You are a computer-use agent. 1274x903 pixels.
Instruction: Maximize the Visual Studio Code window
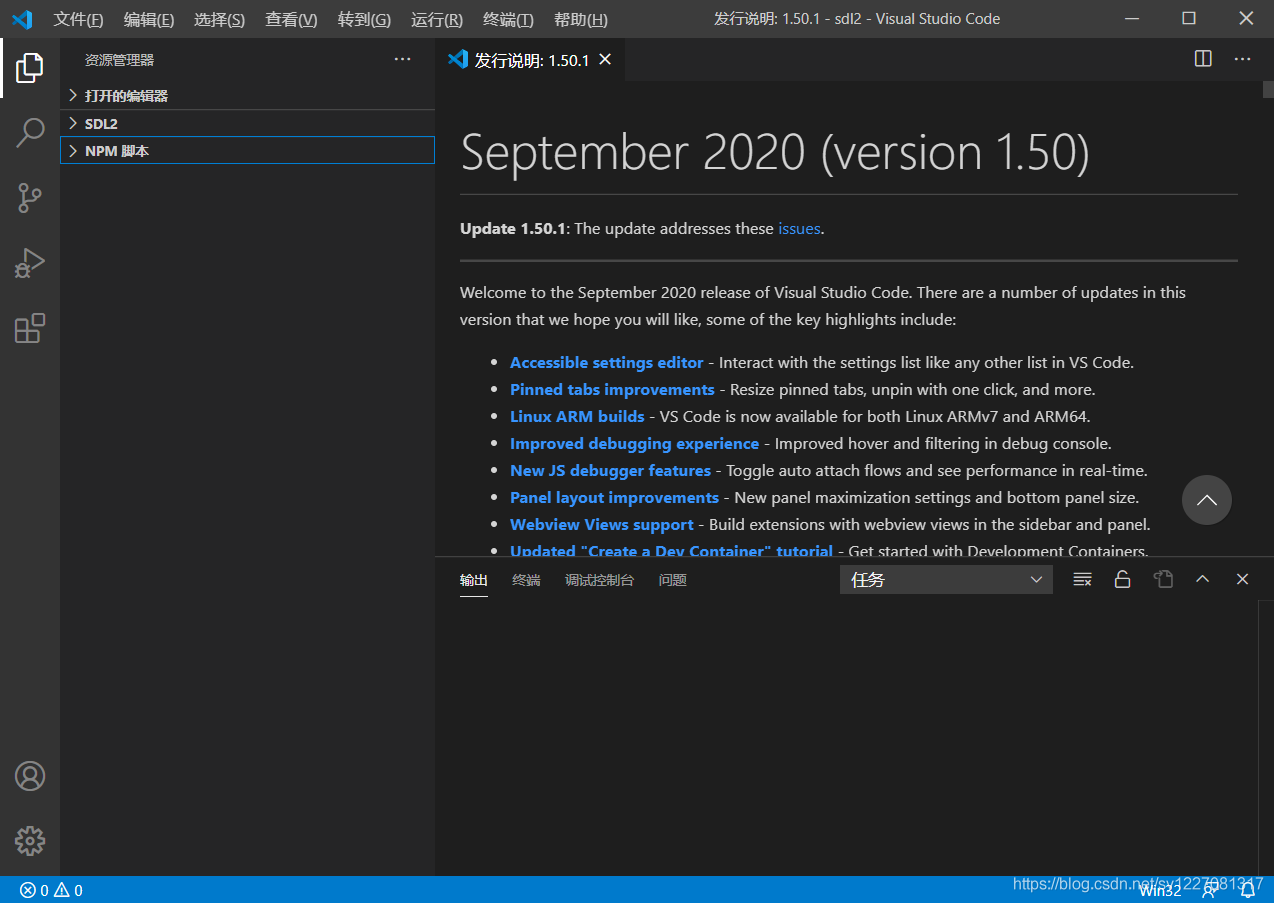[1188, 19]
